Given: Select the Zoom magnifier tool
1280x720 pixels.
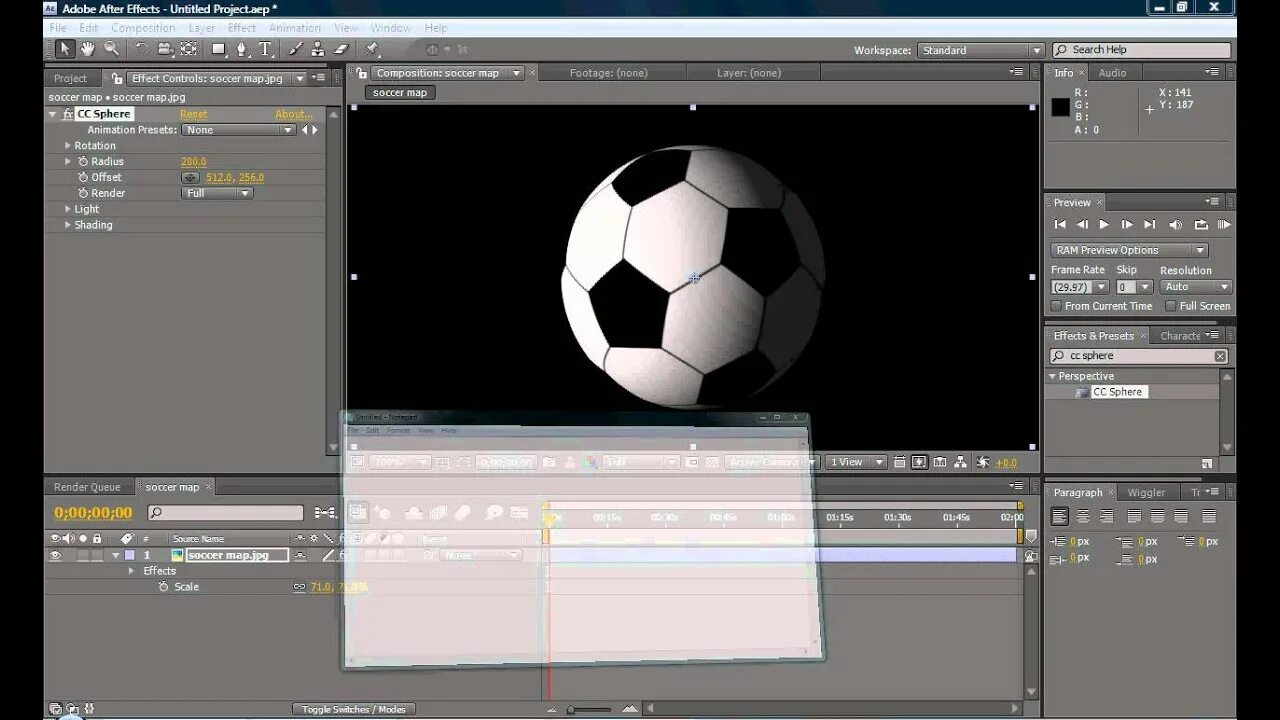Looking at the screenshot, I should pyautogui.click(x=112, y=49).
